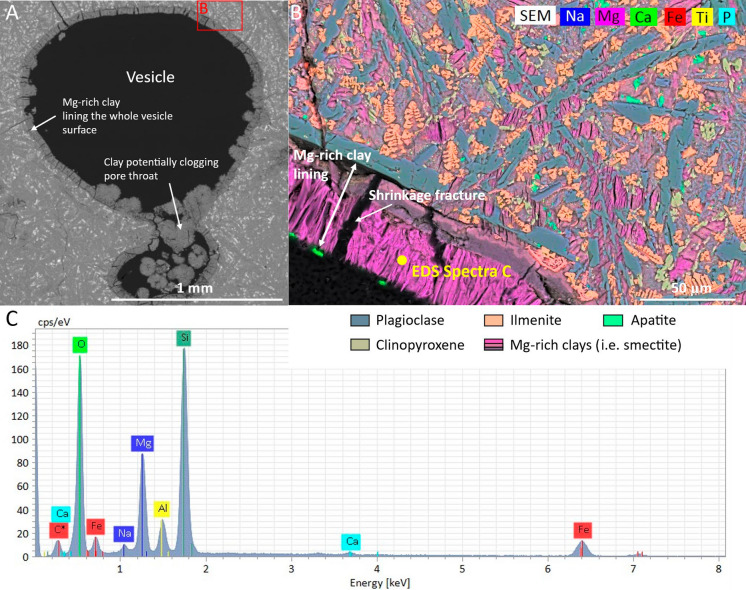This screenshot has width=746, height=590.
Task: Click the yellow EDS Spectra C point marker
Action: click(x=402, y=260)
